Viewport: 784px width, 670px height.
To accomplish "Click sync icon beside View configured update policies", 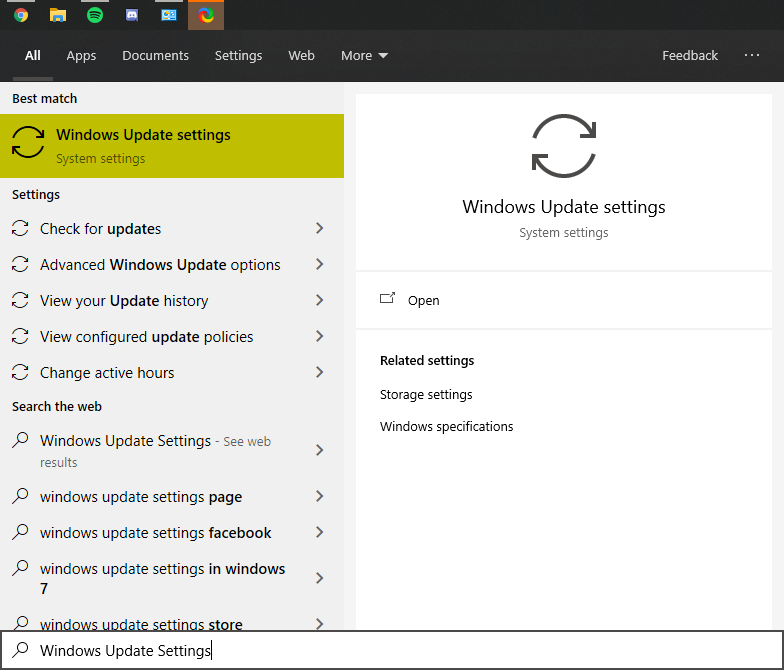I will click(20, 336).
